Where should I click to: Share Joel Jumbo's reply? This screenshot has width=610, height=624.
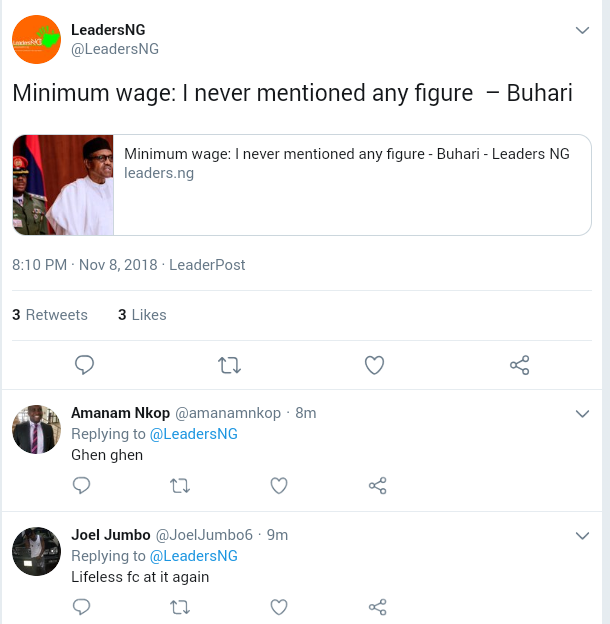click(x=377, y=607)
